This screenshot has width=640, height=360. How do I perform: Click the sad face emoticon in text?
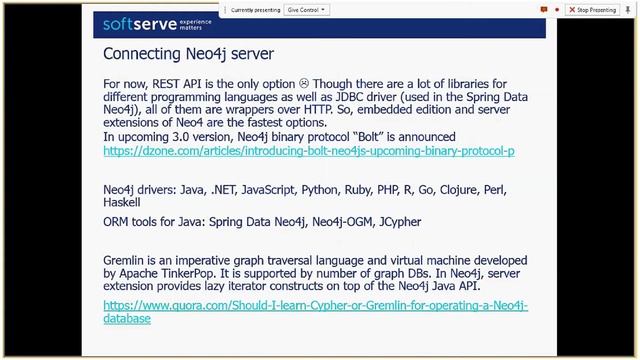pyautogui.click(x=304, y=83)
